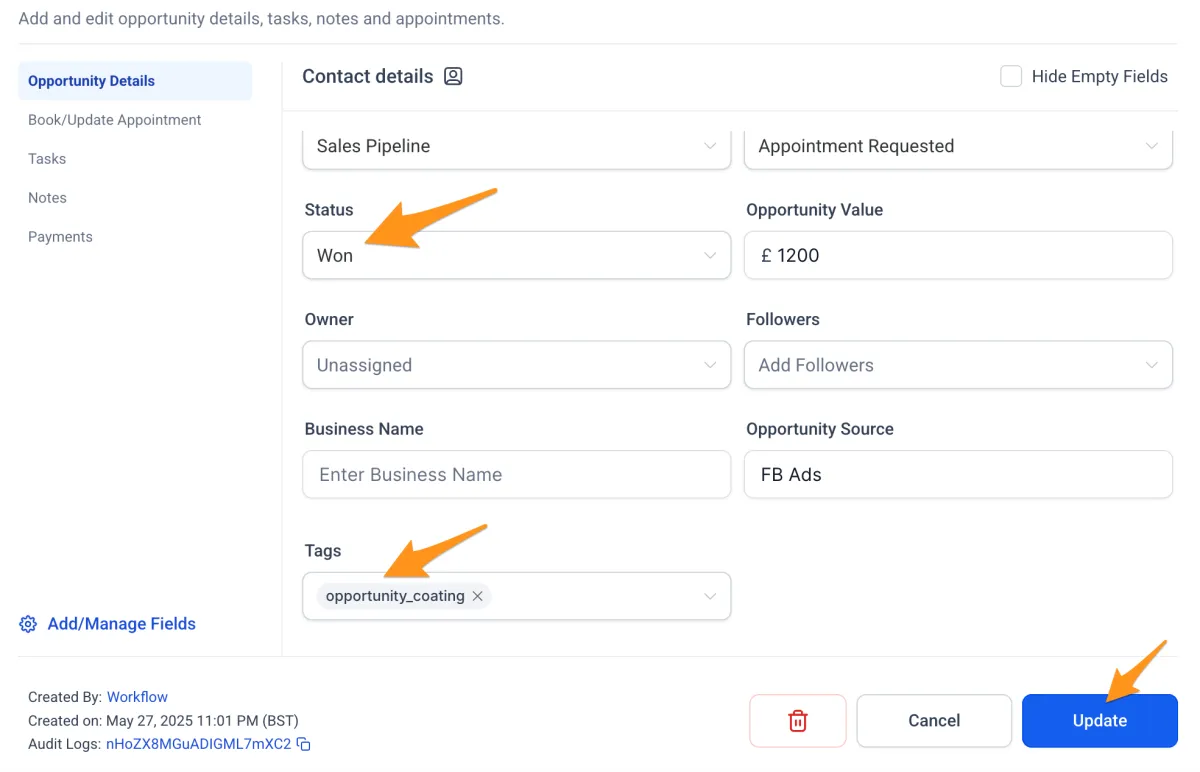The image size is (1200, 772).
Task: Open the Add Followers dropdown
Action: (x=957, y=365)
